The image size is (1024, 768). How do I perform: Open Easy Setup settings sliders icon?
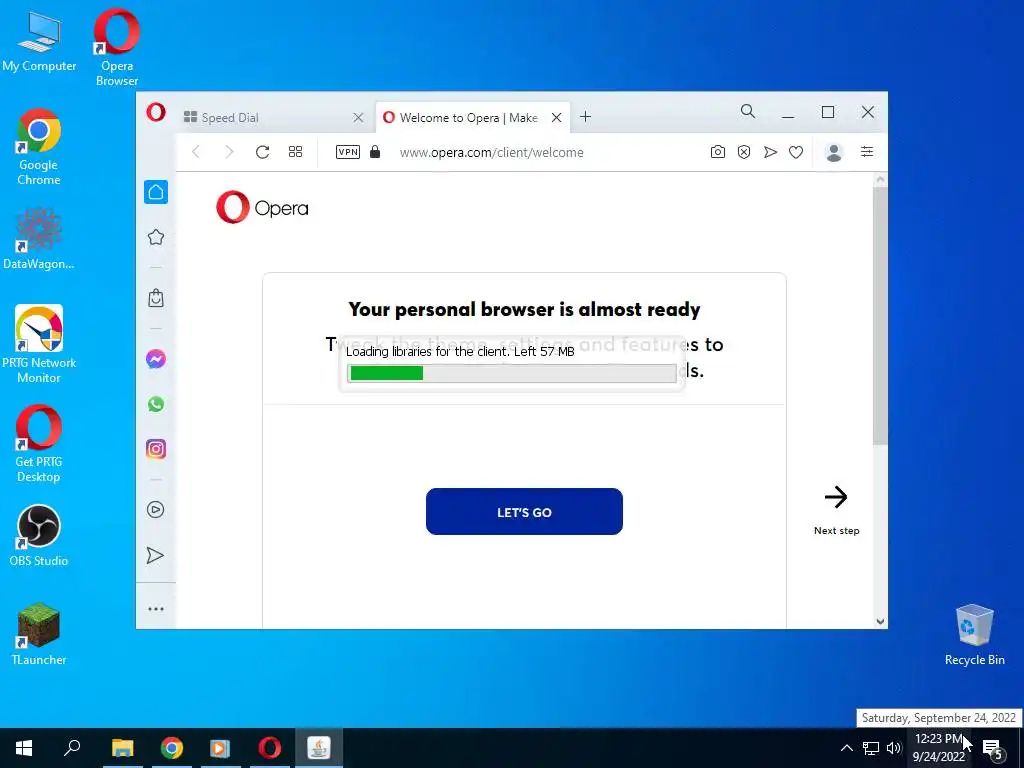coord(867,152)
